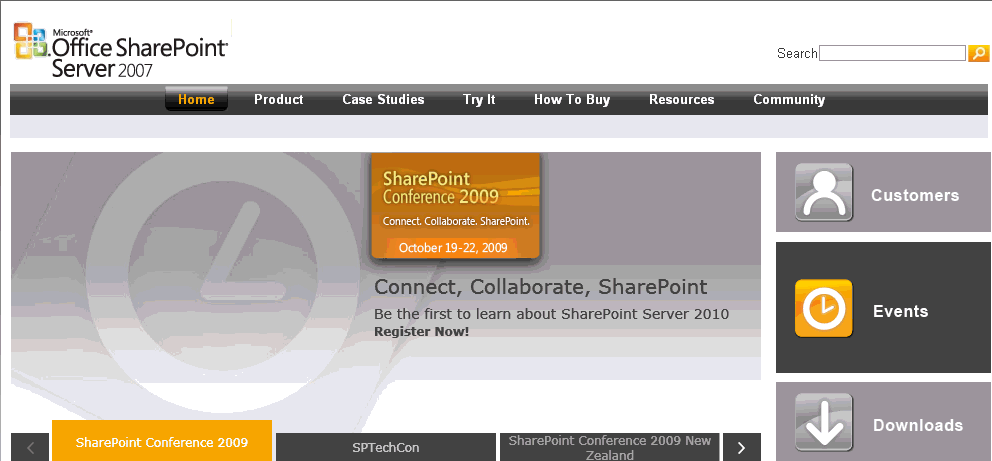The height and width of the screenshot is (461, 992).
Task: Click the Customers person icon
Action: pyautogui.click(x=824, y=192)
